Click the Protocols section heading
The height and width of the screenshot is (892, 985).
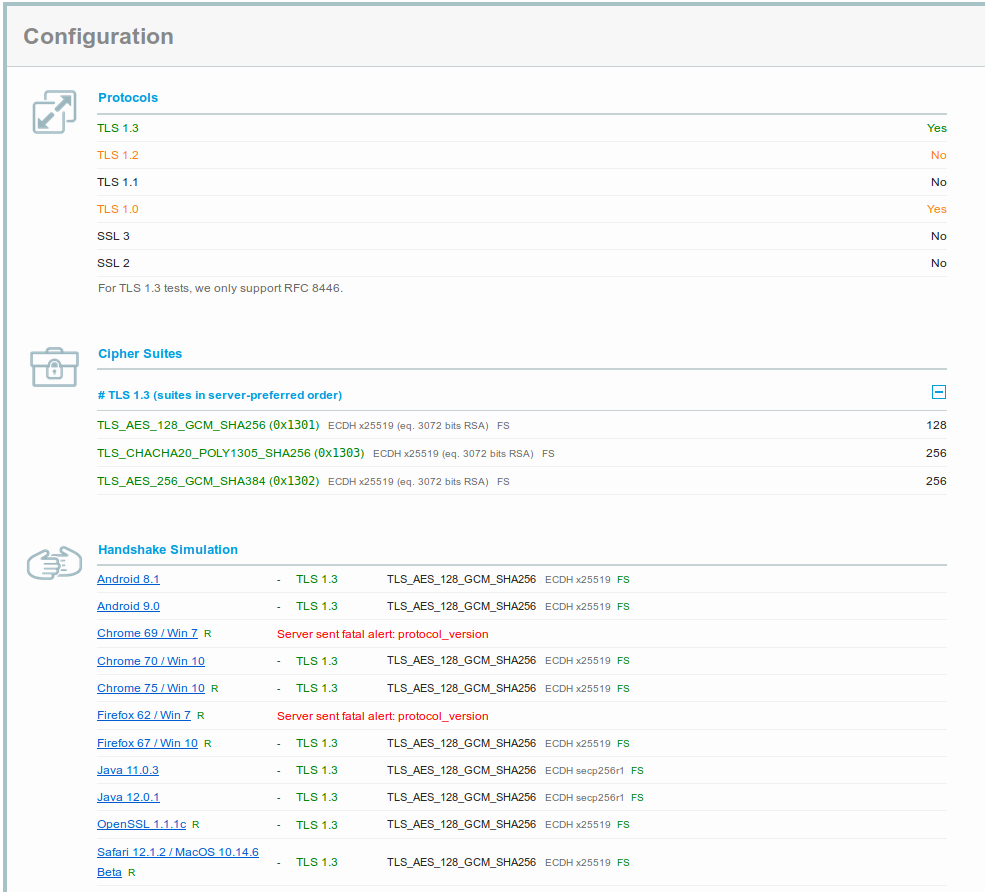pyautogui.click(x=128, y=97)
